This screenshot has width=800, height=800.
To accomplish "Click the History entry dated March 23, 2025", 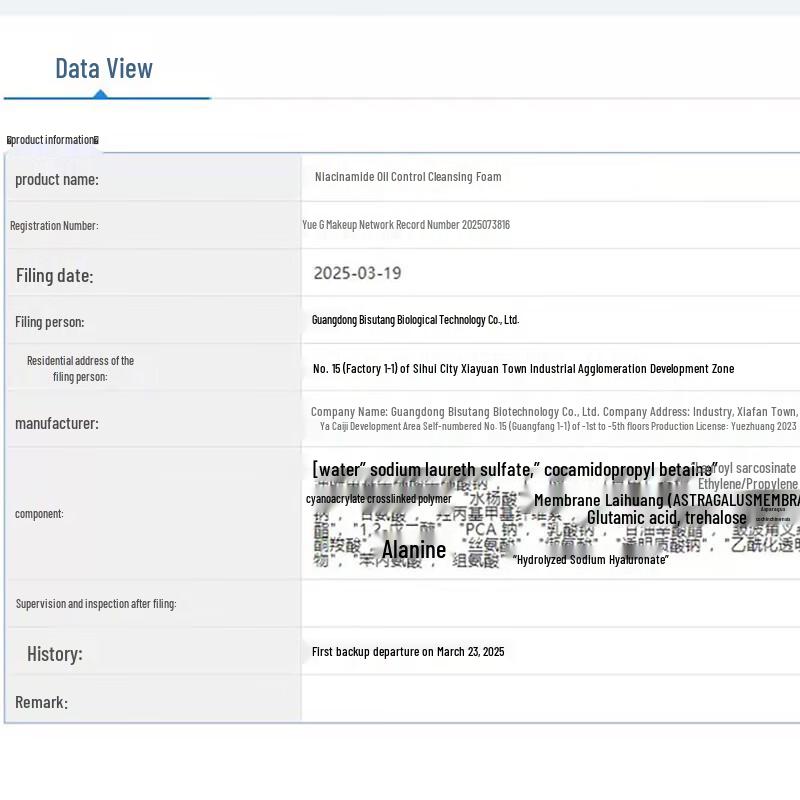I will [x=408, y=652].
